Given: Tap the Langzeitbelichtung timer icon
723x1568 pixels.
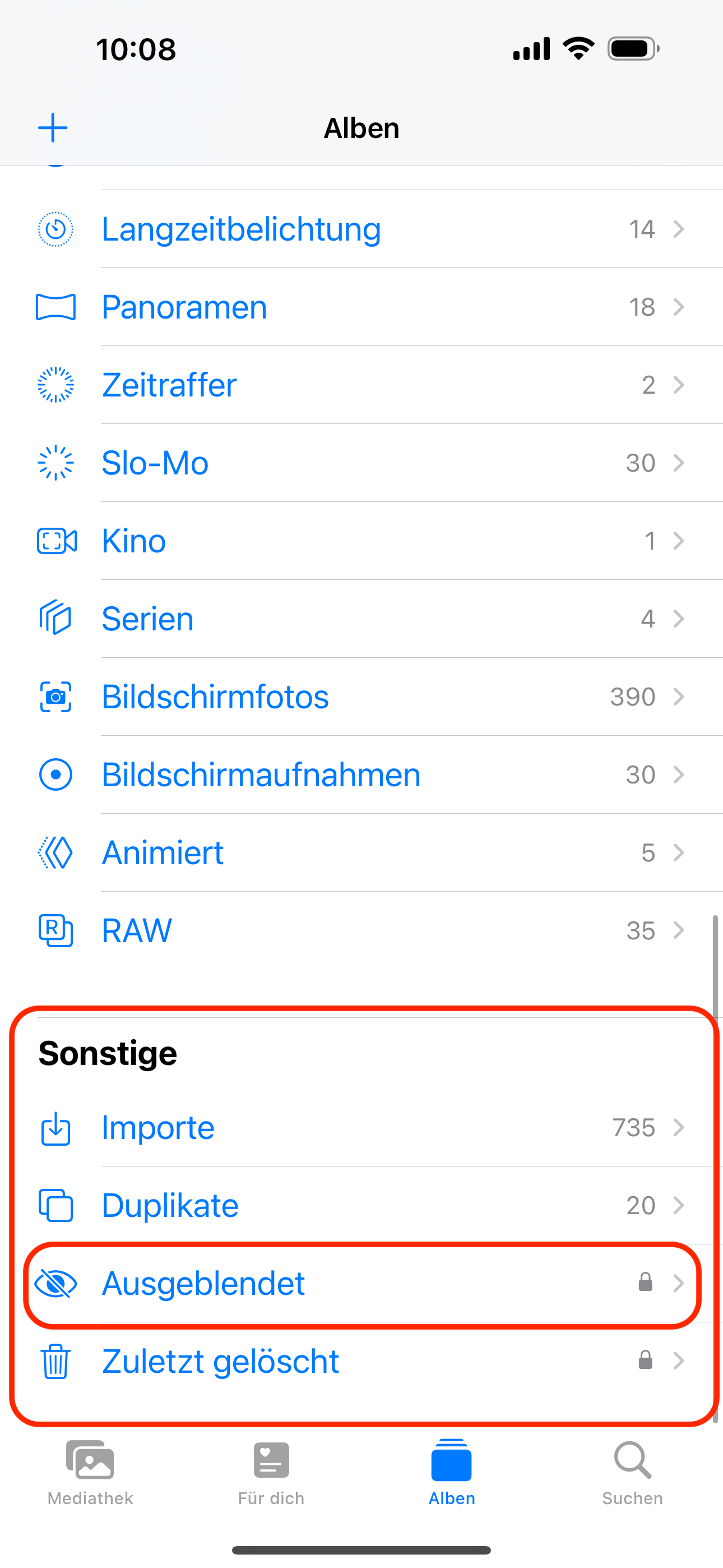Looking at the screenshot, I should 55,229.
